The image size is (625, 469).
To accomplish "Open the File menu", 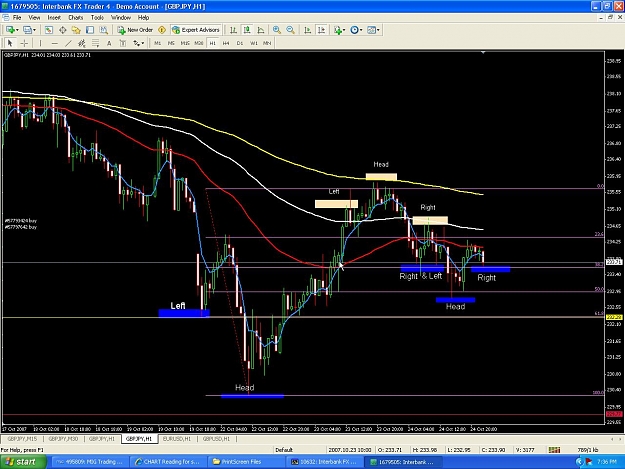I will pyautogui.click(x=17, y=18).
